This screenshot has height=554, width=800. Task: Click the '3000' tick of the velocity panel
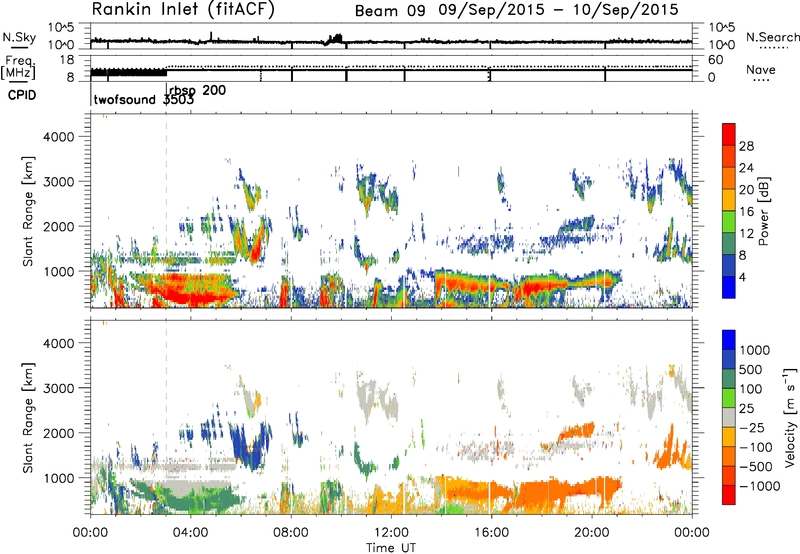[x=59, y=388]
